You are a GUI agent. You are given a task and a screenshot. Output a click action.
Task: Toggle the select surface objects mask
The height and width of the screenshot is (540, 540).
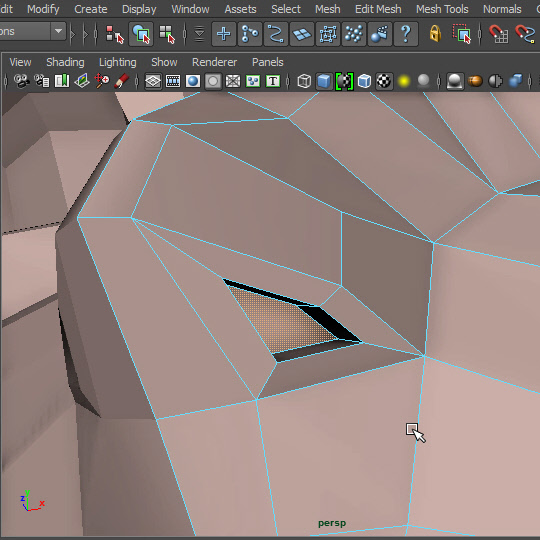click(302, 34)
